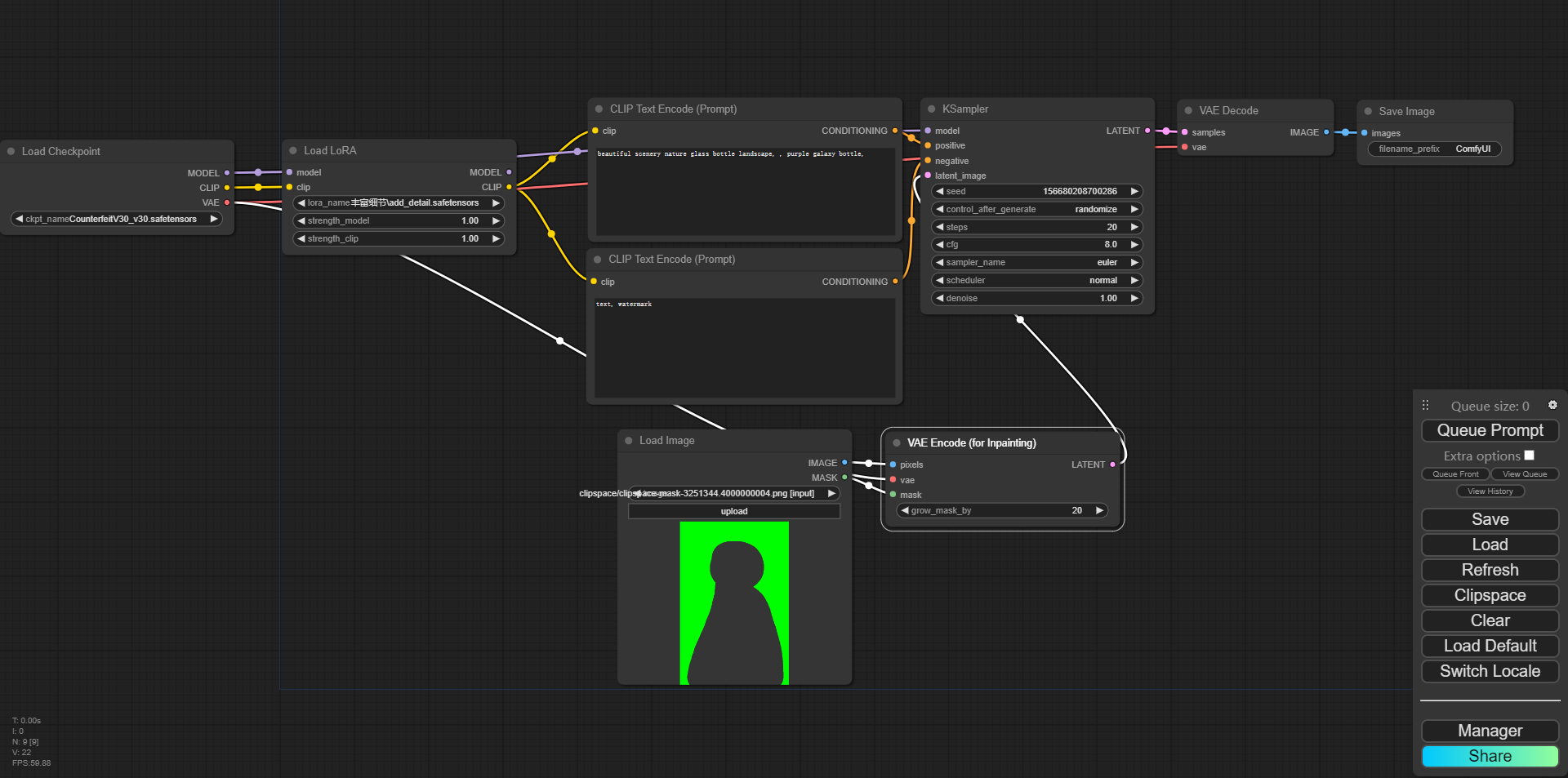The height and width of the screenshot is (778, 1568).
Task: Click the Refresh button
Action: pos(1490,570)
